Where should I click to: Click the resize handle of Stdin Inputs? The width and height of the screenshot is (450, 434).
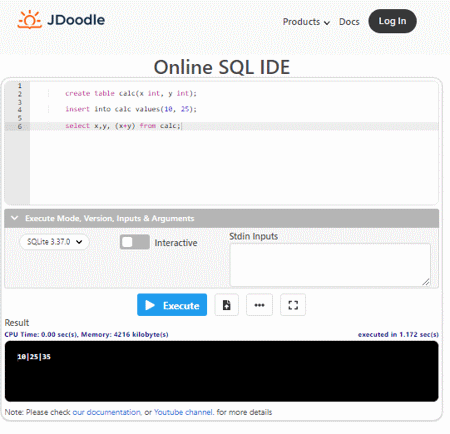pyautogui.click(x=426, y=282)
